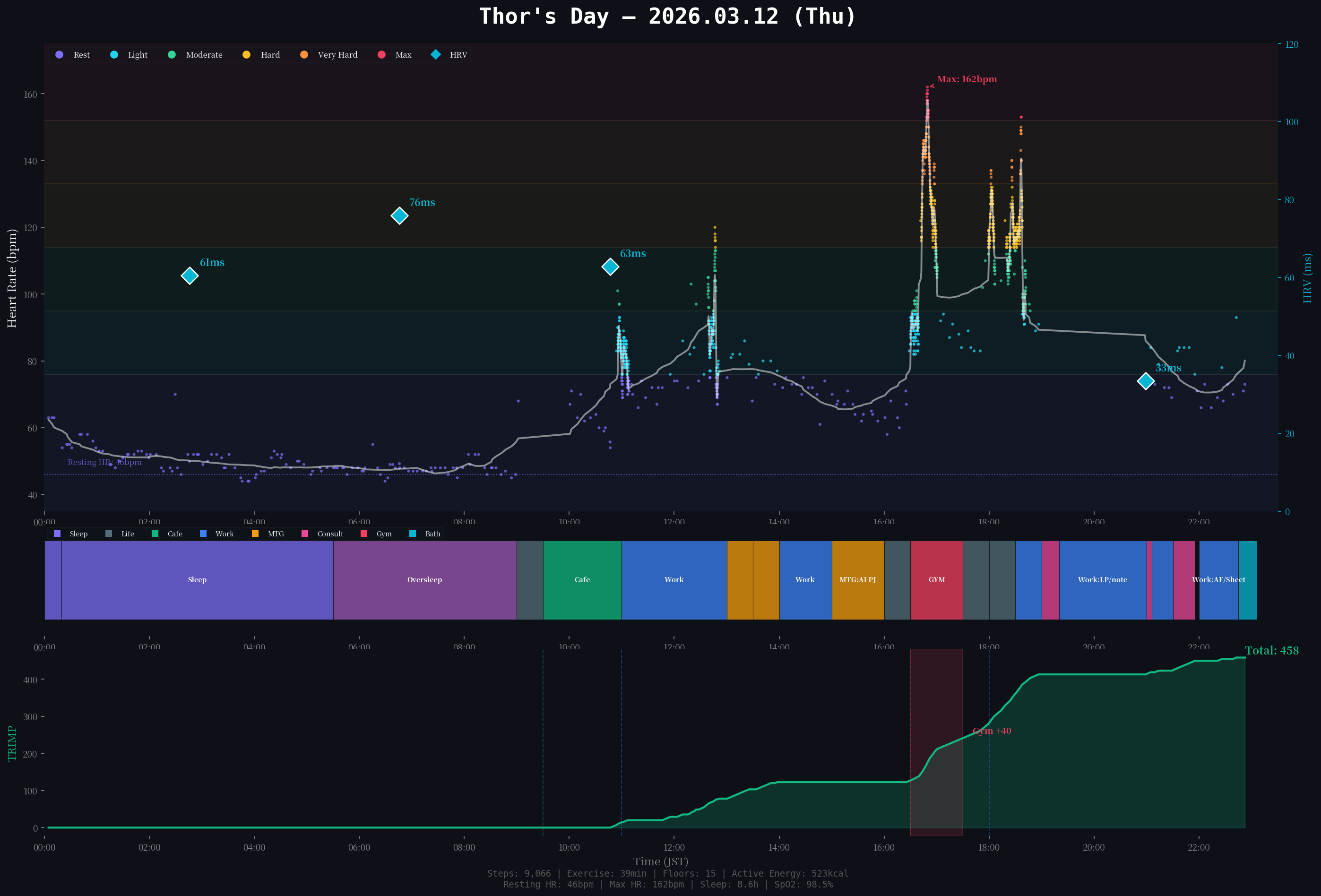
Task: Click the Total: 458 label
Action: [1273, 650]
